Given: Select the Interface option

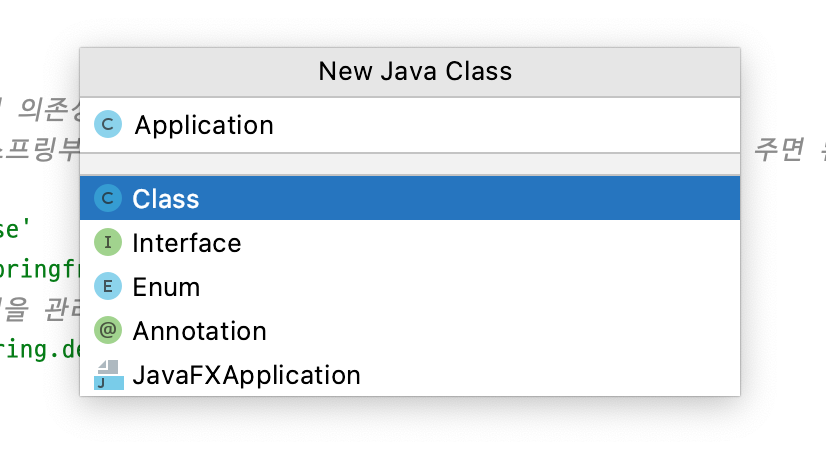Looking at the screenshot, I should tap(410, 243).
